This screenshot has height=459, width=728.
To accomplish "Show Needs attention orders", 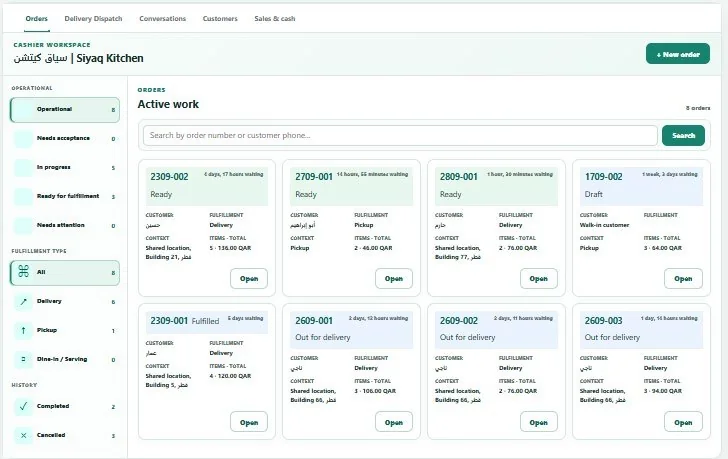I will (65, 226).
